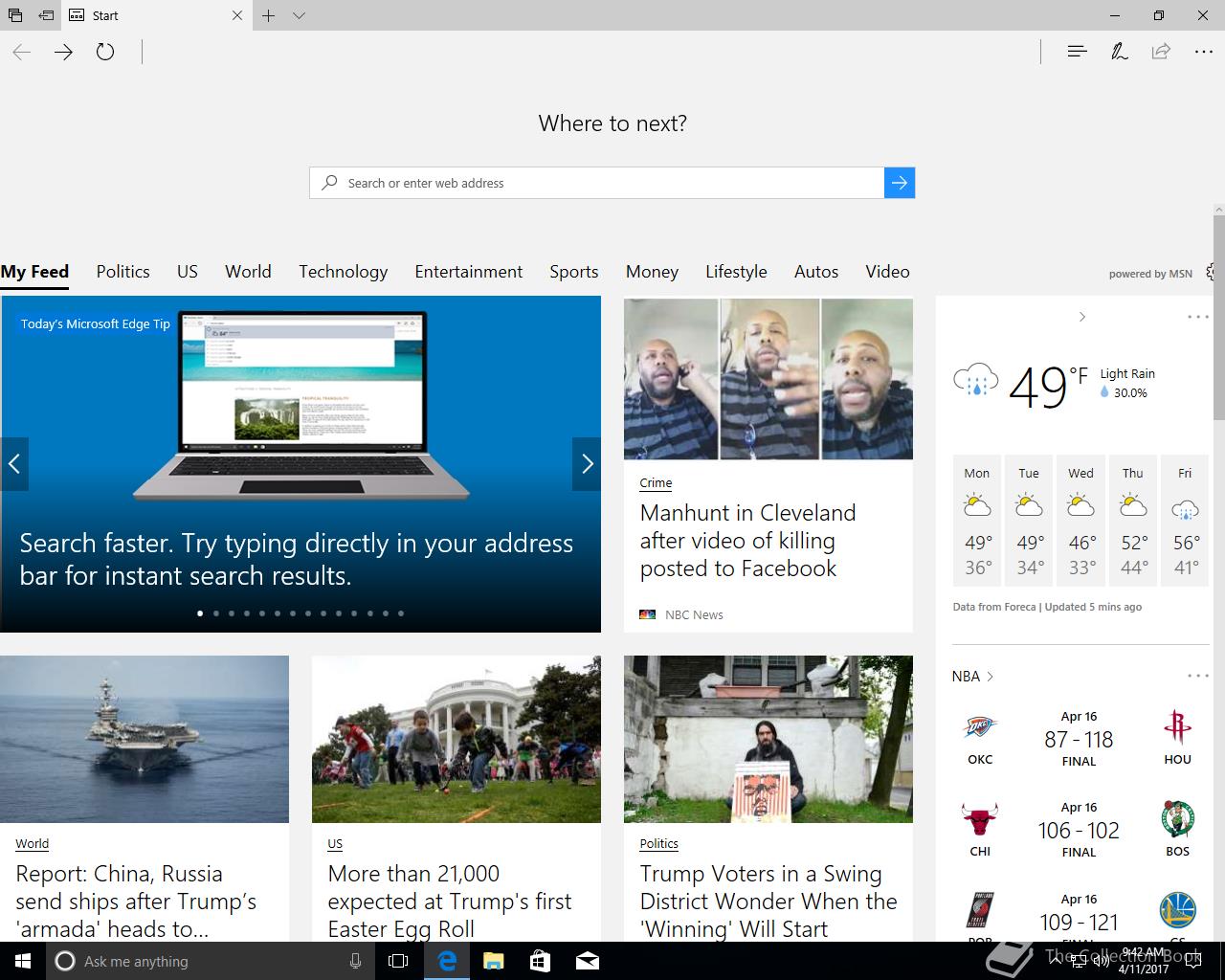Submit search with blue arrow button
Screen dimensions: 1225x980
[900, 183]
